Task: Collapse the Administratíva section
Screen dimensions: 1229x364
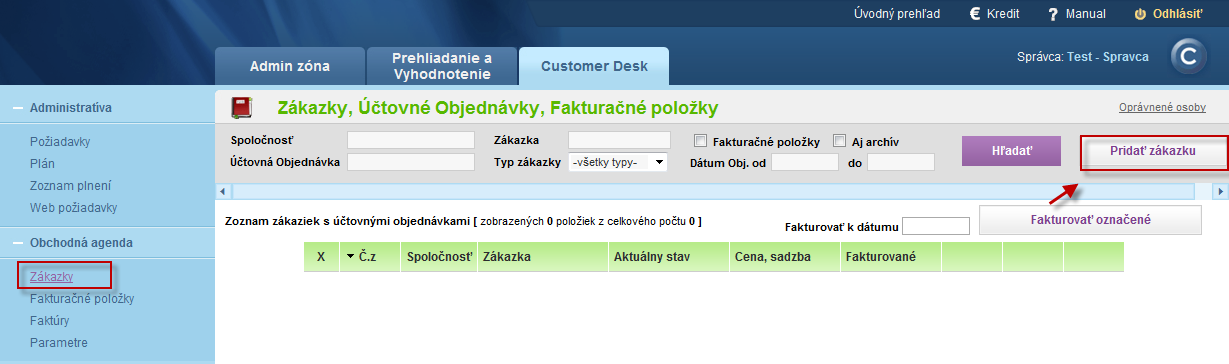Action: [18, 107]
